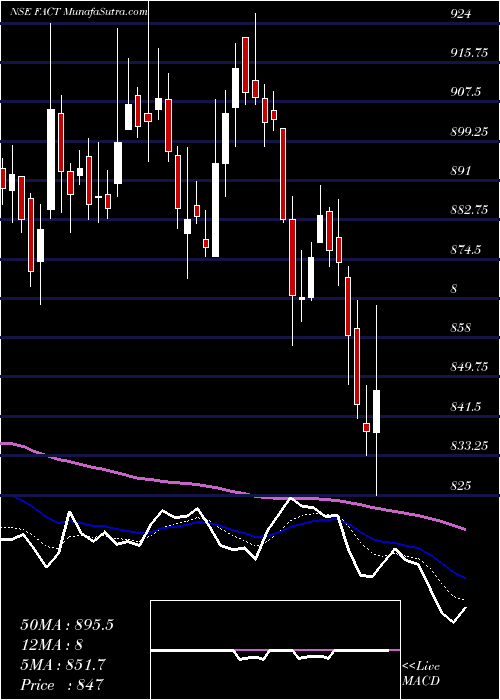Click the 899.25 price axis label

[x=468, y=131]
